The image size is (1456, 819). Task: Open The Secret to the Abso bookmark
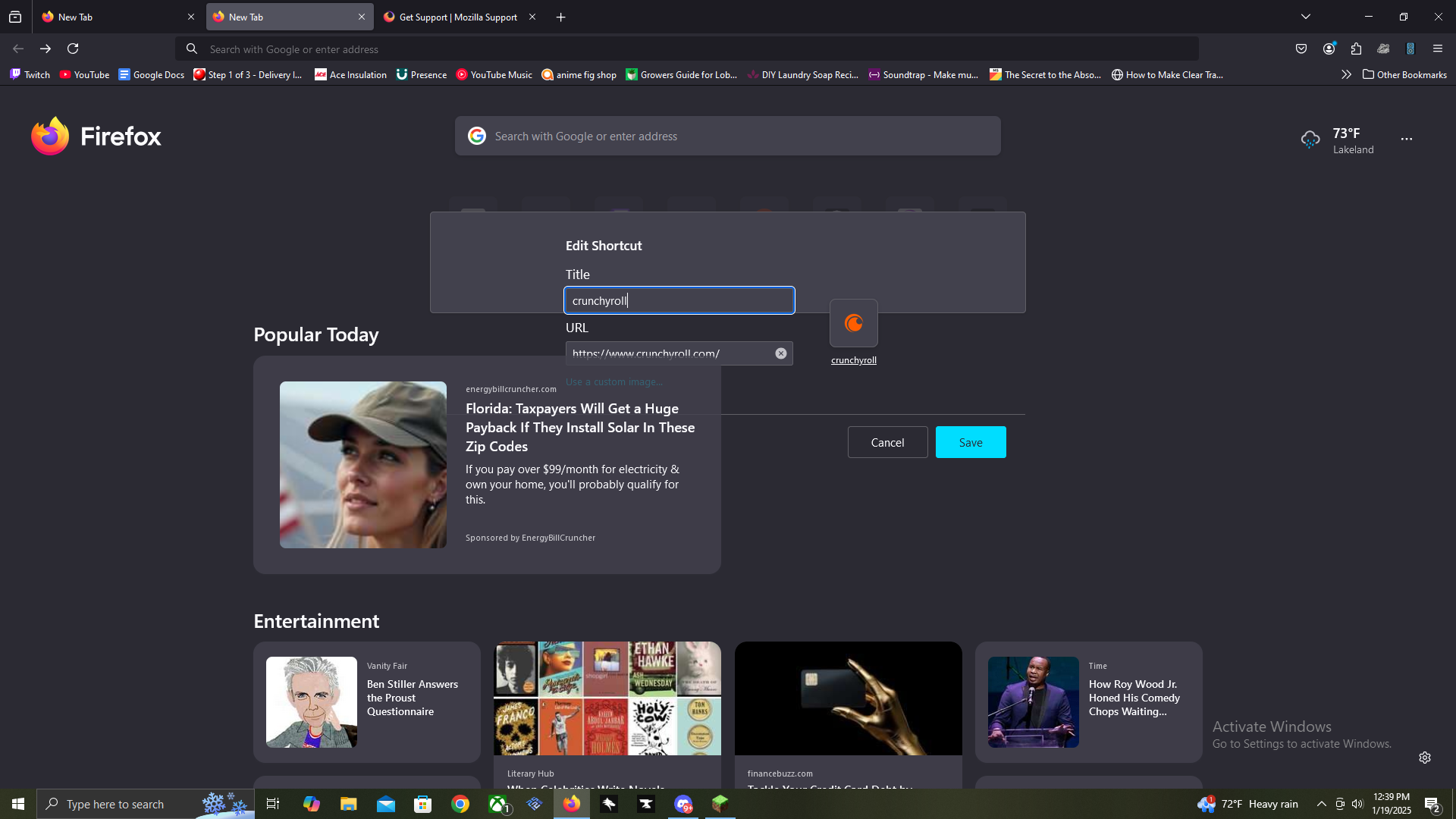click(x=1046, y=74)
